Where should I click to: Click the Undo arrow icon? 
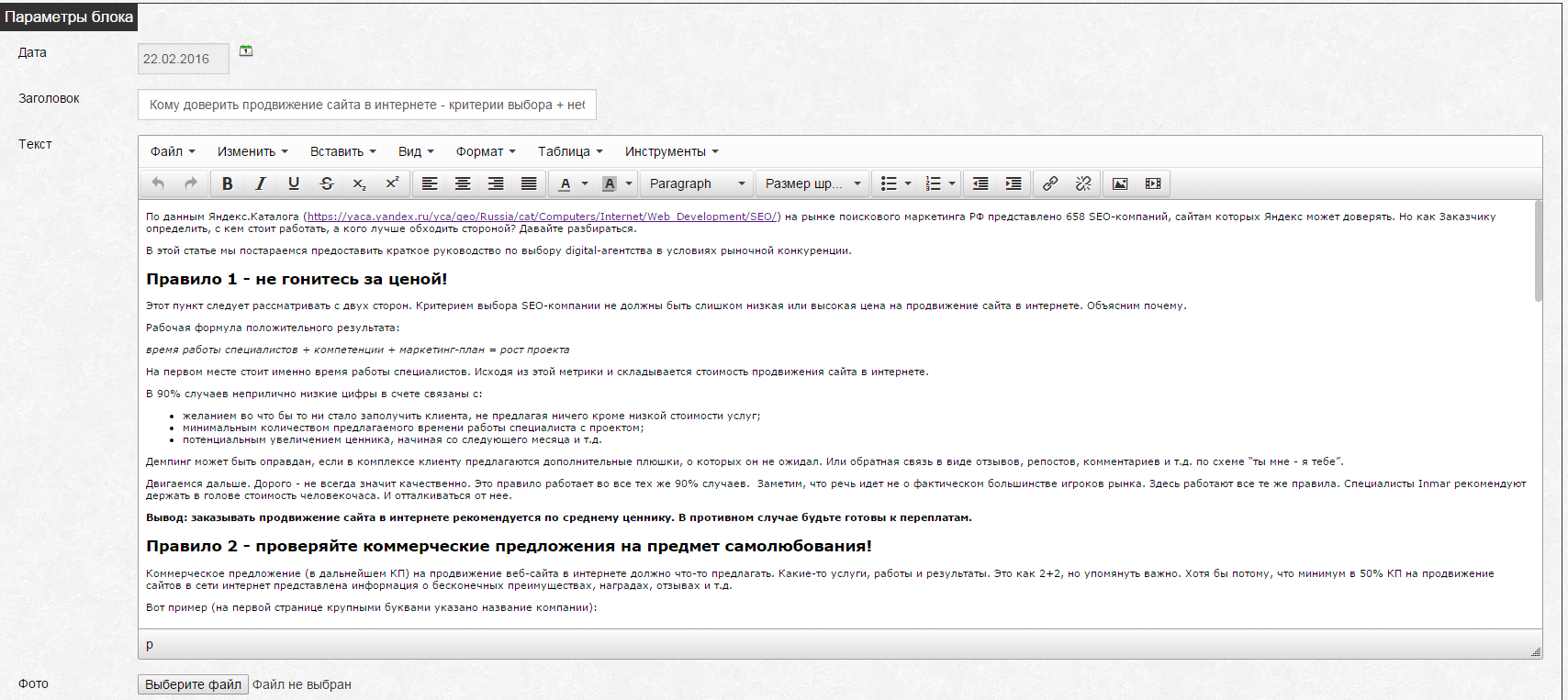tap(158, 183)
